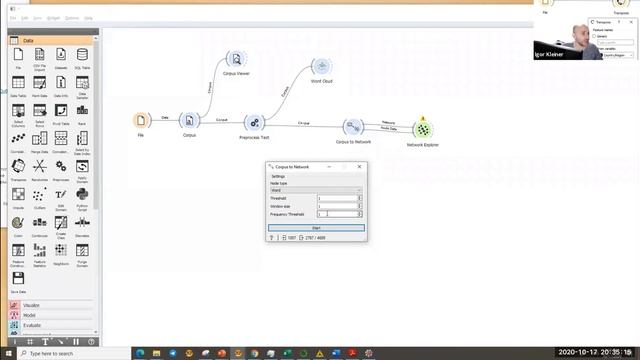Add the File widget from Data panel
Screen dimensions: 640x360
click(x=18, y=58)
